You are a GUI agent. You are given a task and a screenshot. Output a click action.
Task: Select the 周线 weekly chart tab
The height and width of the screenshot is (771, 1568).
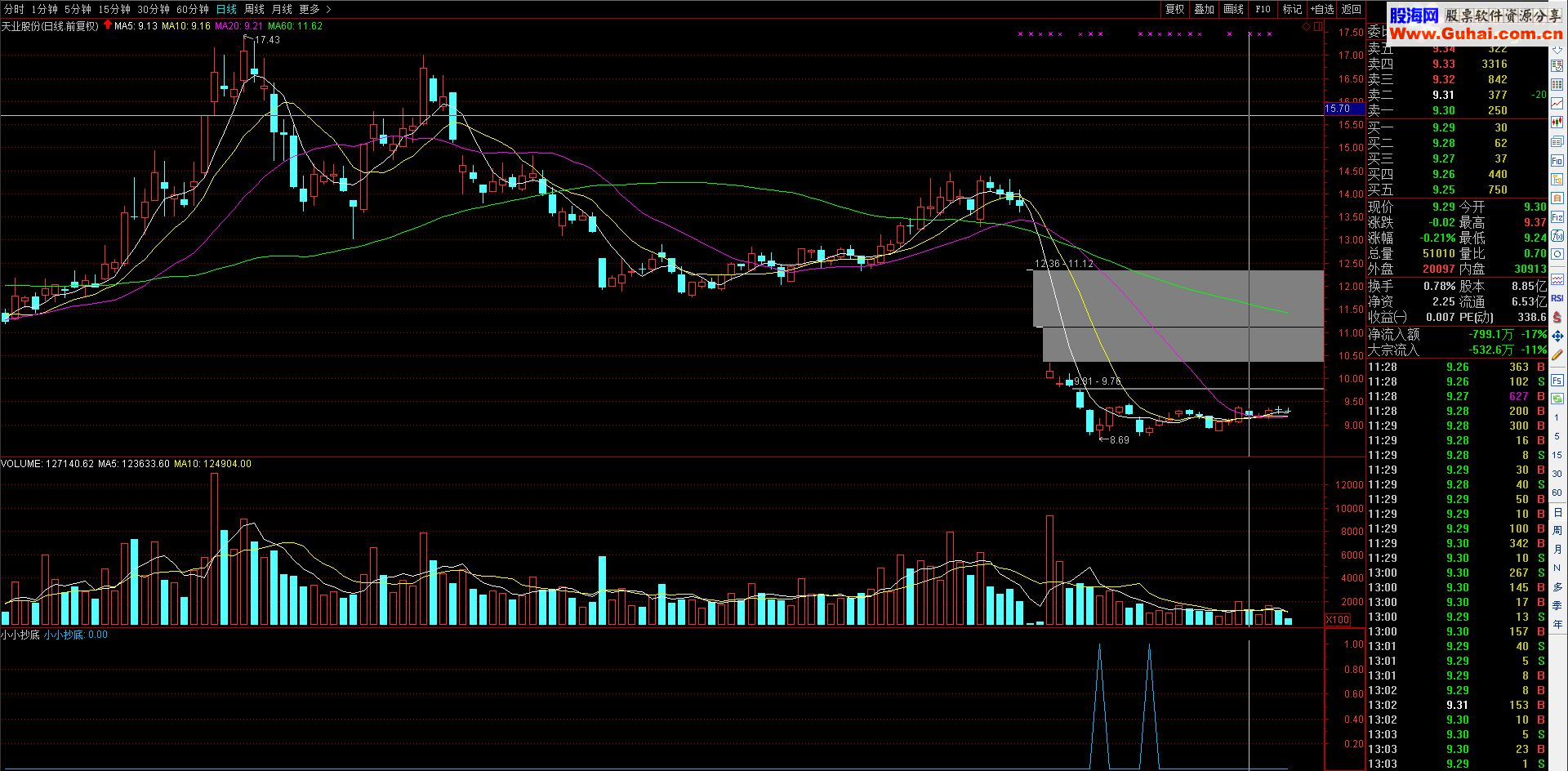[254, 9]
